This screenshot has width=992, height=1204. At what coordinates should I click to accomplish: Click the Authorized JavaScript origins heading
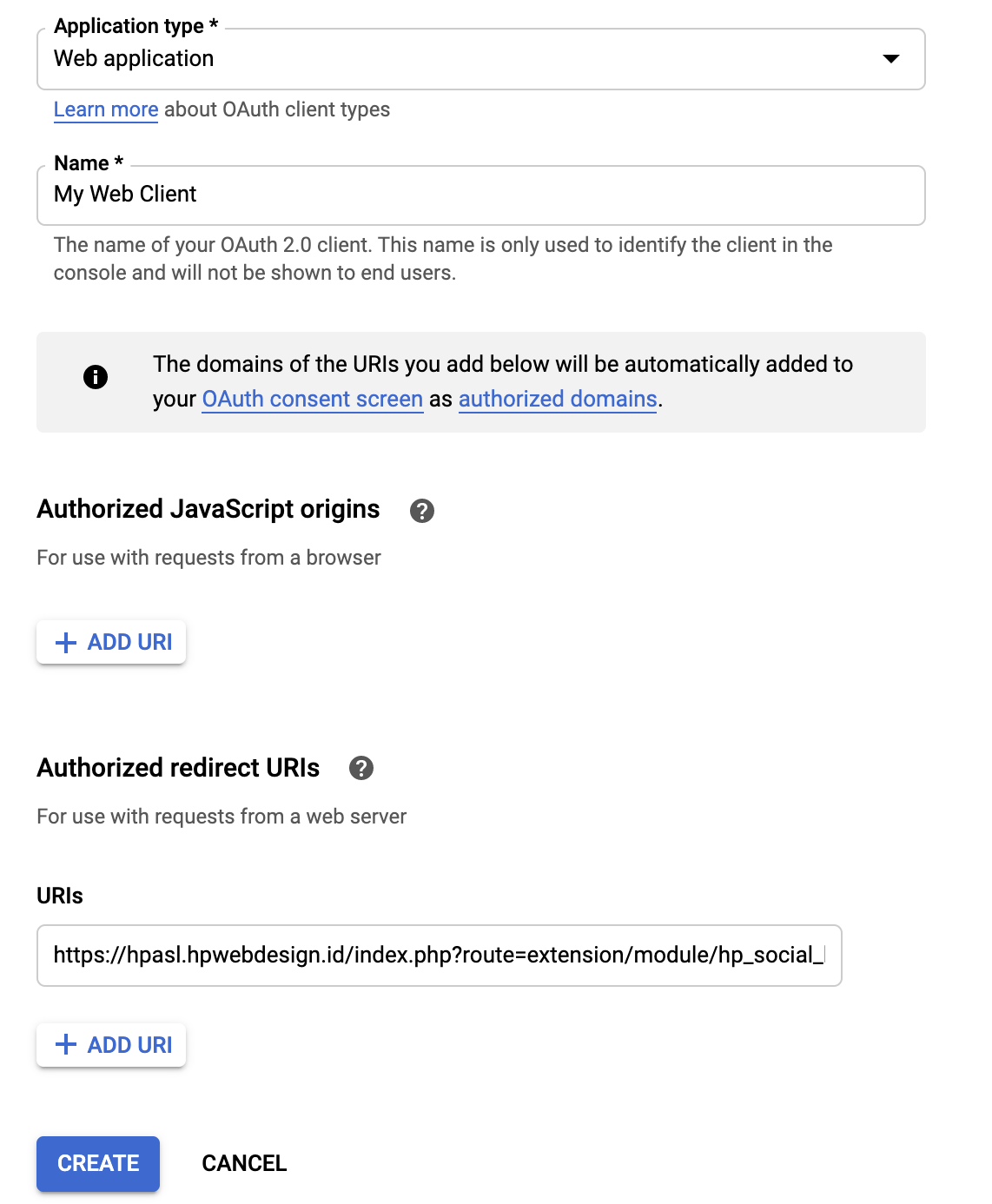point(208,509)
